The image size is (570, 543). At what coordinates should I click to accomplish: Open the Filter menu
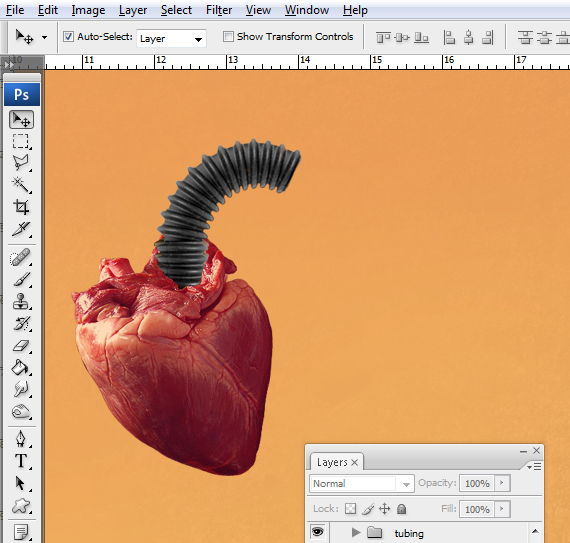[219, 10]
